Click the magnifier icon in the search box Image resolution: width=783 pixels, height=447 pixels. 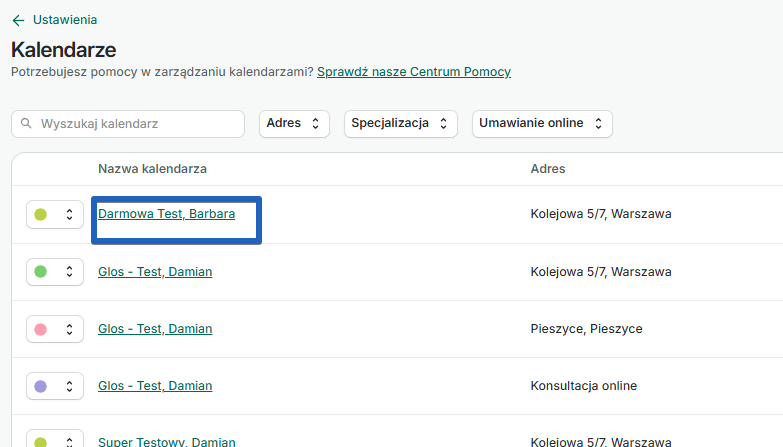(x=26, y=124)
